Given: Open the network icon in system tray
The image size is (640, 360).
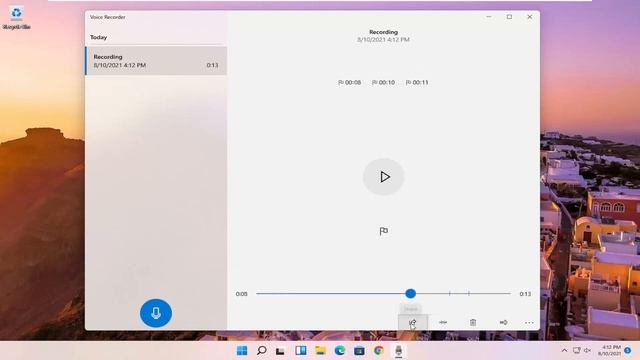Looking at the screenshot, I should [x=576, y=351].
